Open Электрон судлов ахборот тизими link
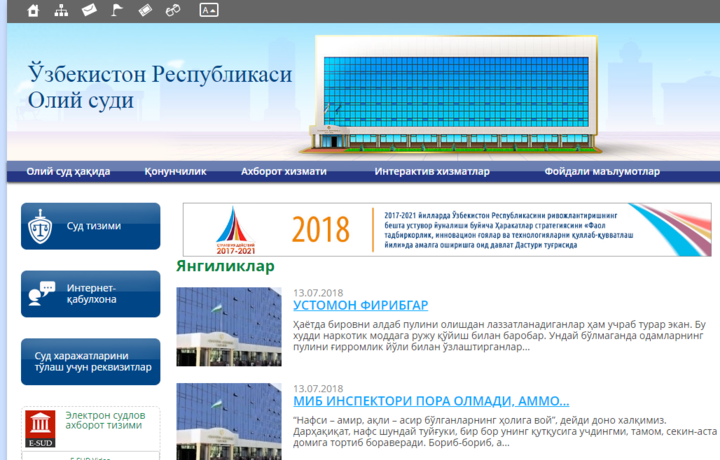The width and height of the screenshot is (720, 460). pyautogui.click(x=105, y=420)
